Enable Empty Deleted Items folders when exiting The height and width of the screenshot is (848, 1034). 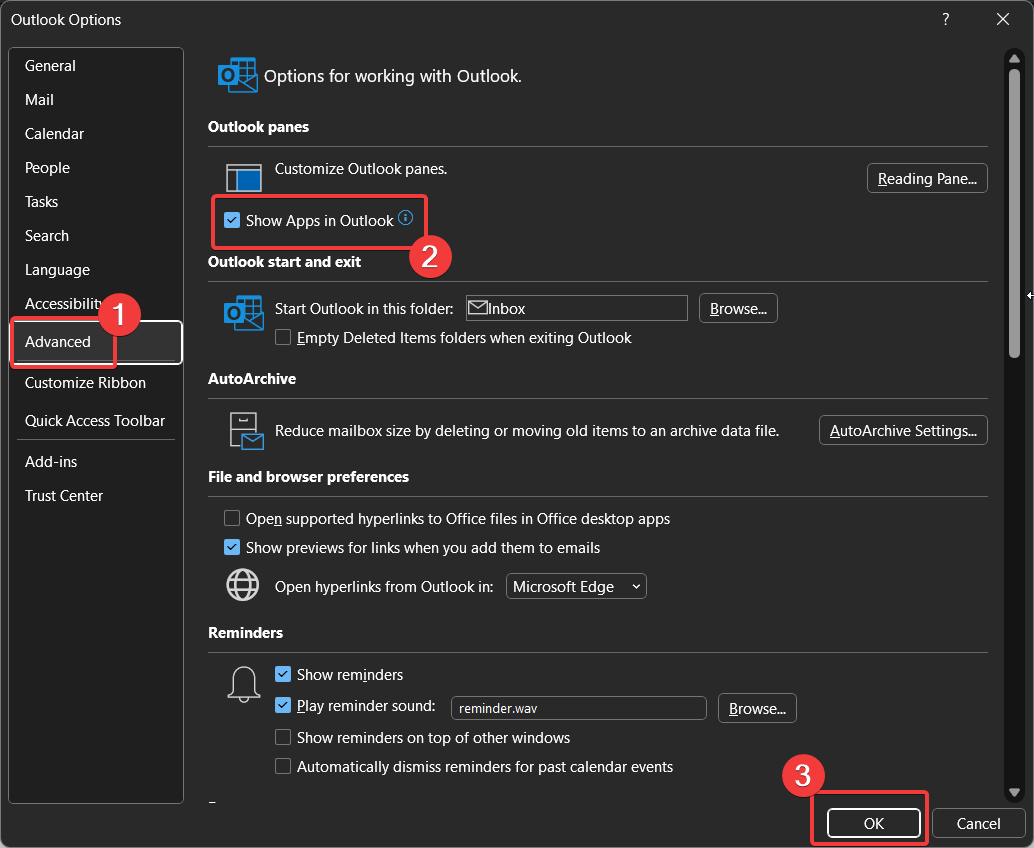[x=282, y=338]
